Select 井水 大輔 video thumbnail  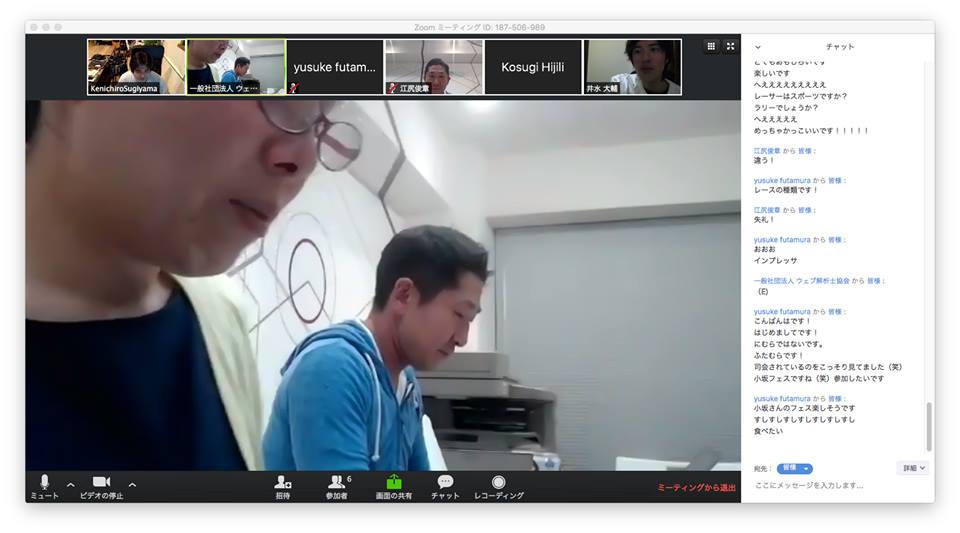click(632, 67)
